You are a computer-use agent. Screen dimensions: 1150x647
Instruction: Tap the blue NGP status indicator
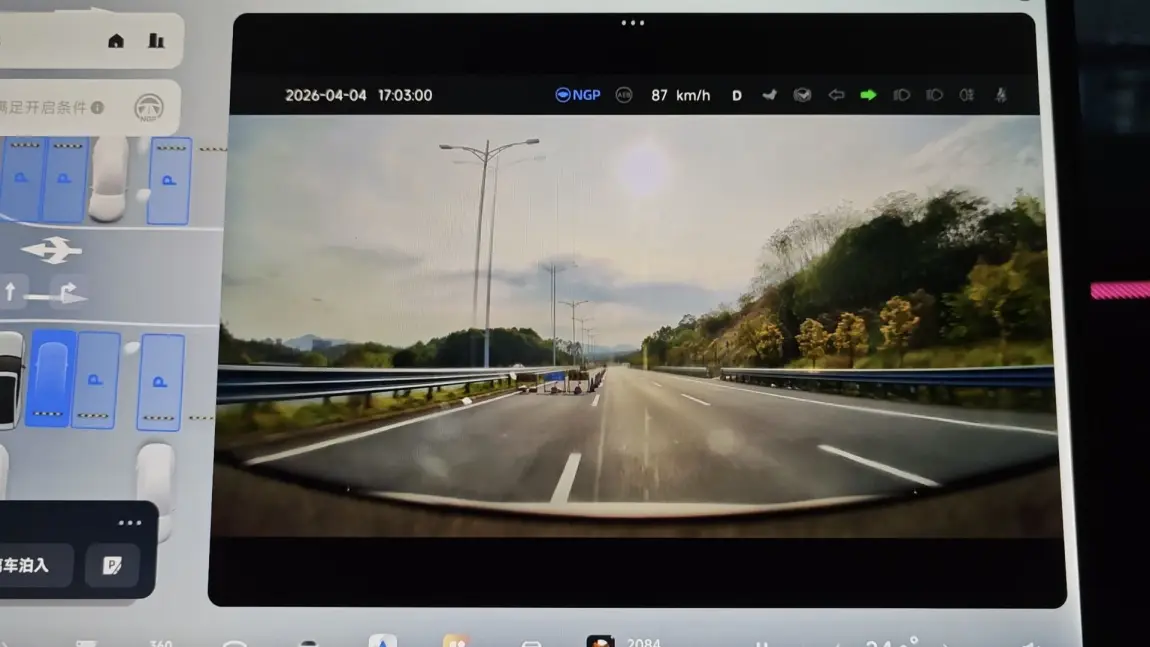[577, 95]
